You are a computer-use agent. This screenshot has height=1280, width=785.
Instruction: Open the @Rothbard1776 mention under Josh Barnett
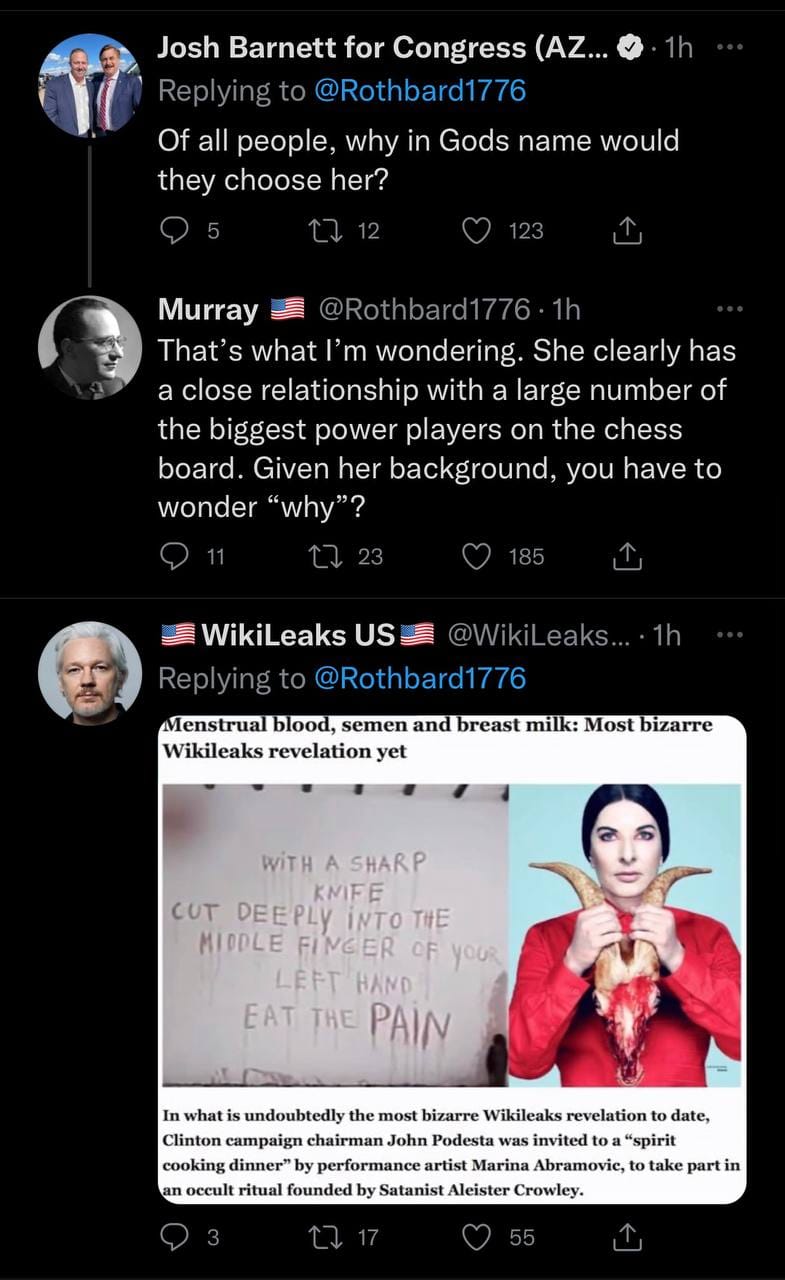[x=419, y=91]
